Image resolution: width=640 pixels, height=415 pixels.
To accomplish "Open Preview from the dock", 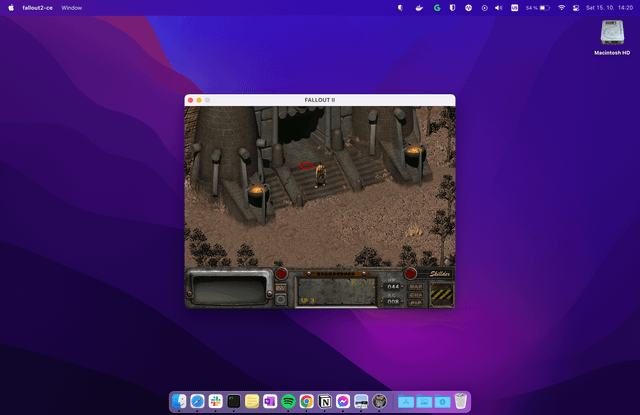I will [x=361, y=402].
